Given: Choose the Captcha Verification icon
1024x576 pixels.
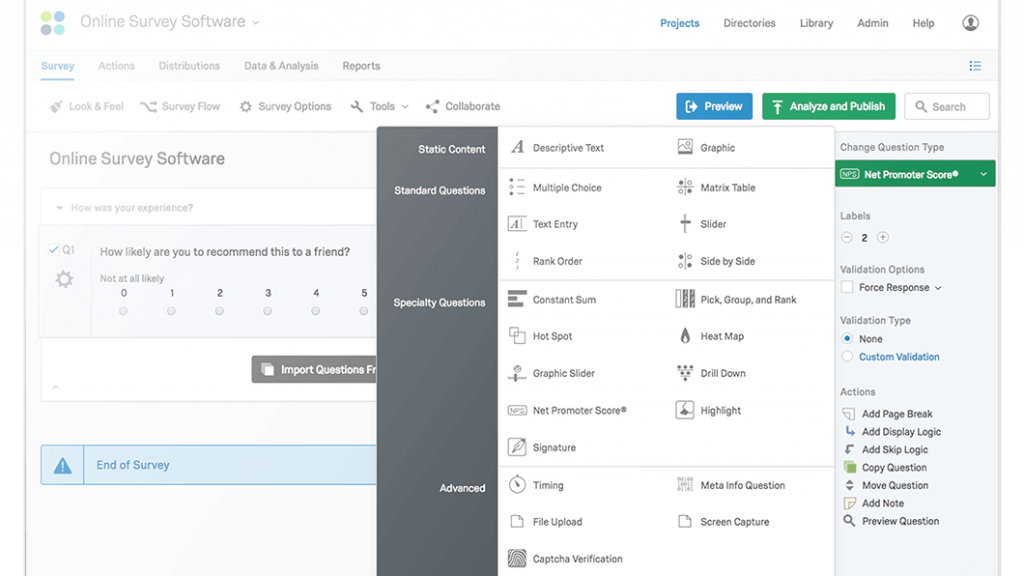Looking at the screenshot, I should 517,559.
